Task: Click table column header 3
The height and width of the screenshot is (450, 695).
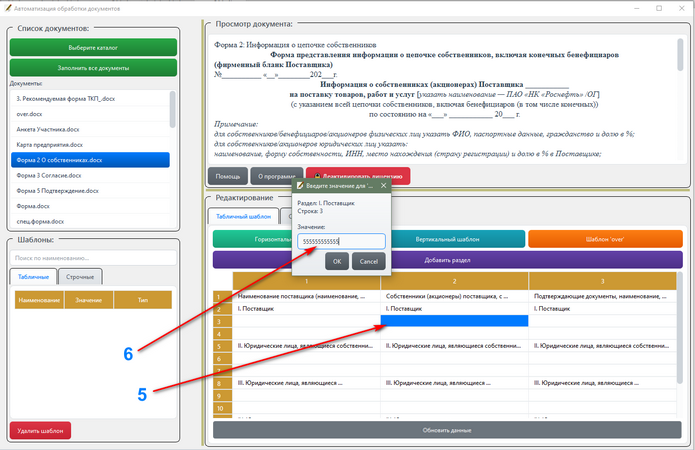Action: click(602, 281)
